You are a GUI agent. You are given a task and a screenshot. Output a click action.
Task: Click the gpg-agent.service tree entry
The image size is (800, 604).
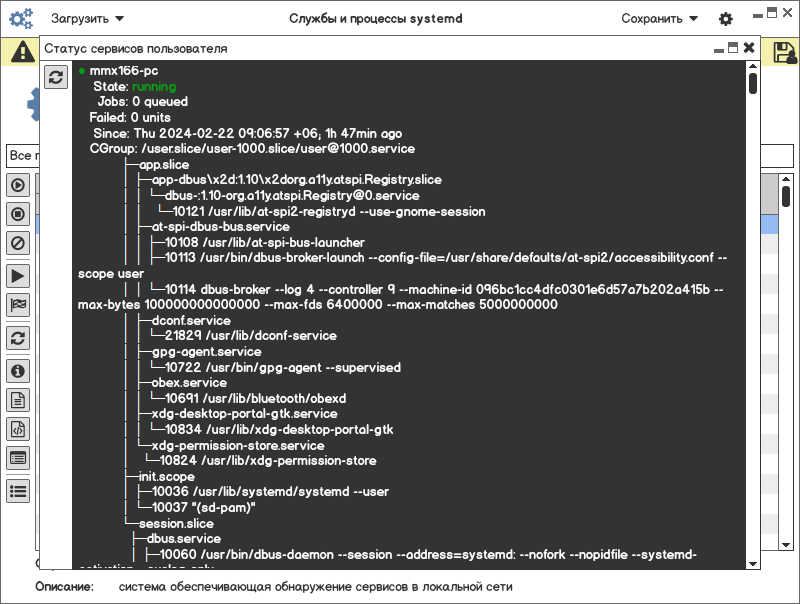click(x=206, y=351)
